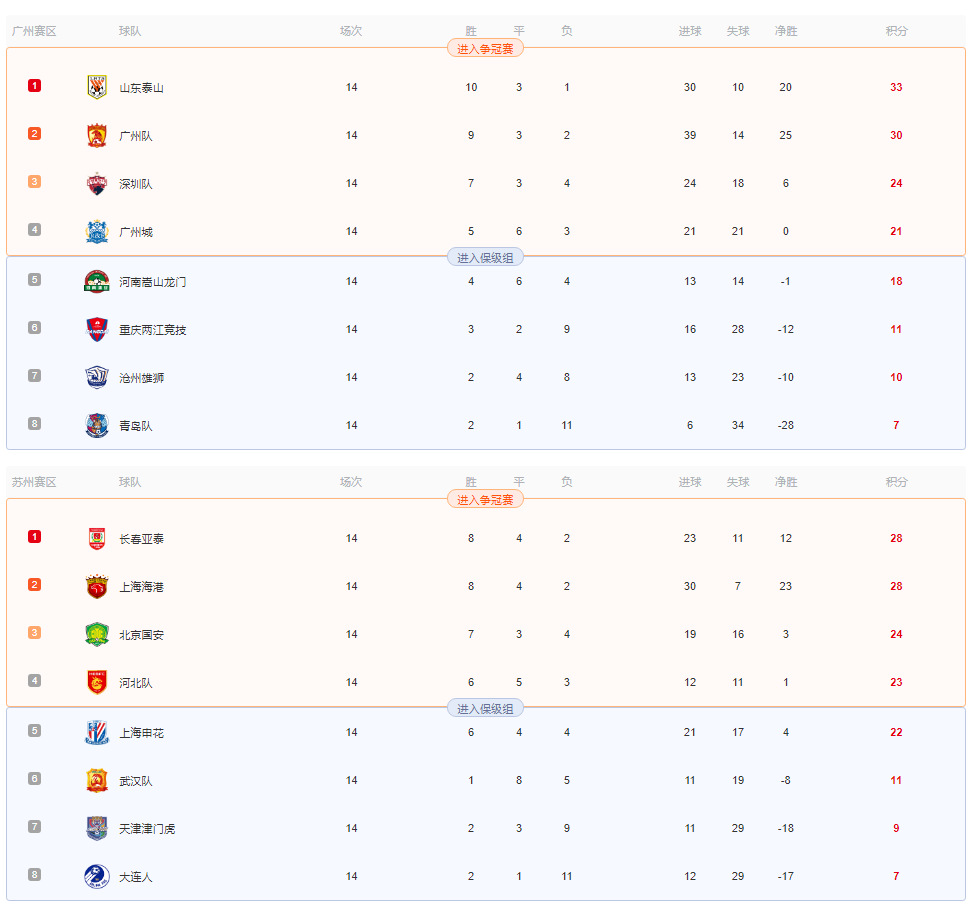Click the 山东泰山 team logo
The image size is (977, 910).
coord(97,87)
